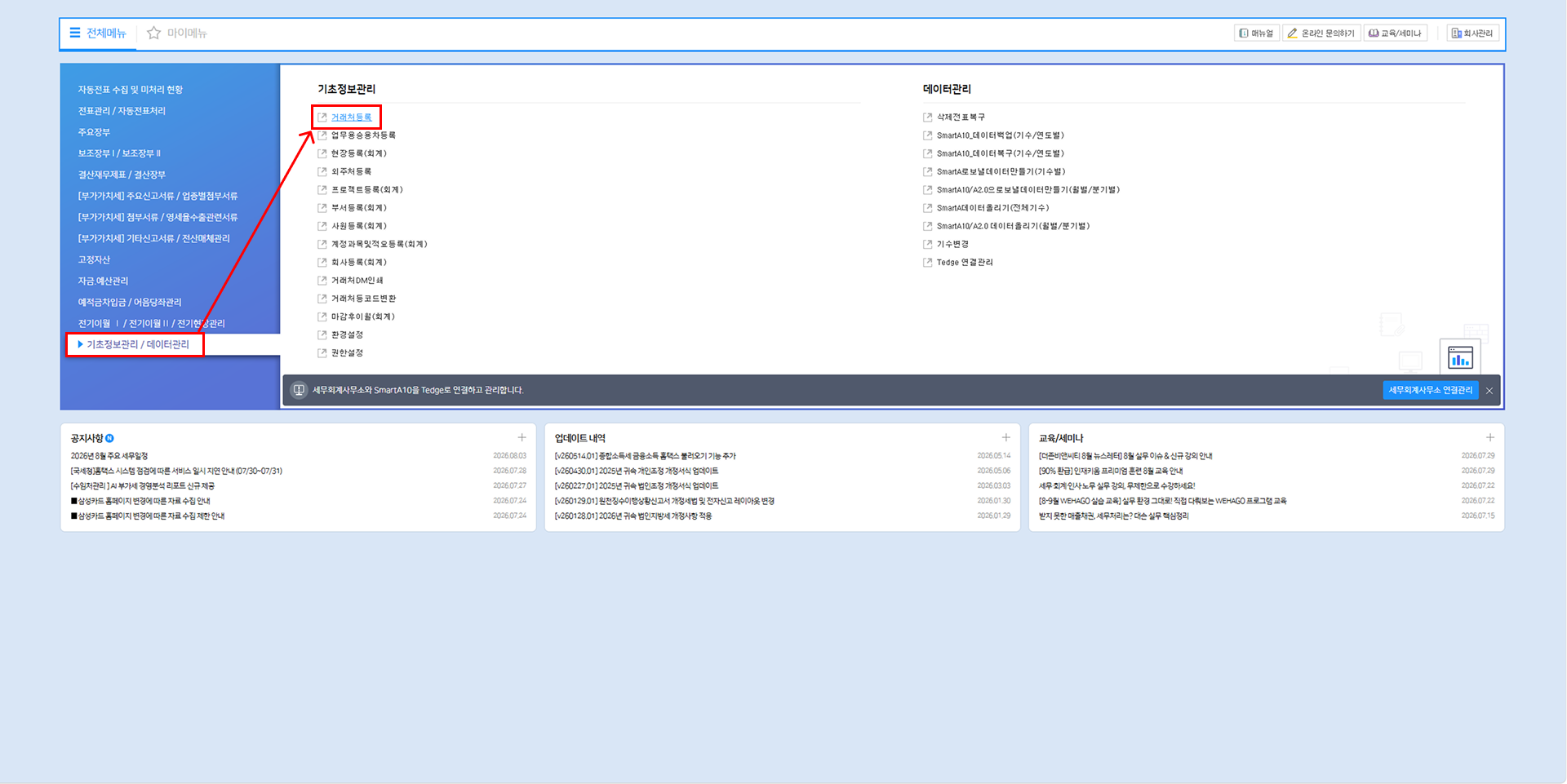Click launch icon beside 사원등록(회계)
This screenshot has width=1567, height=784.
[322, 226]
